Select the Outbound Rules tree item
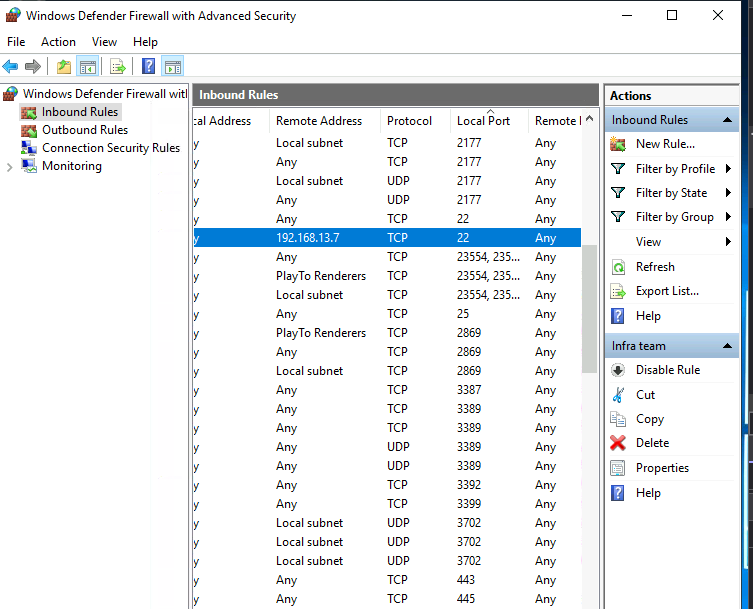 85,130
